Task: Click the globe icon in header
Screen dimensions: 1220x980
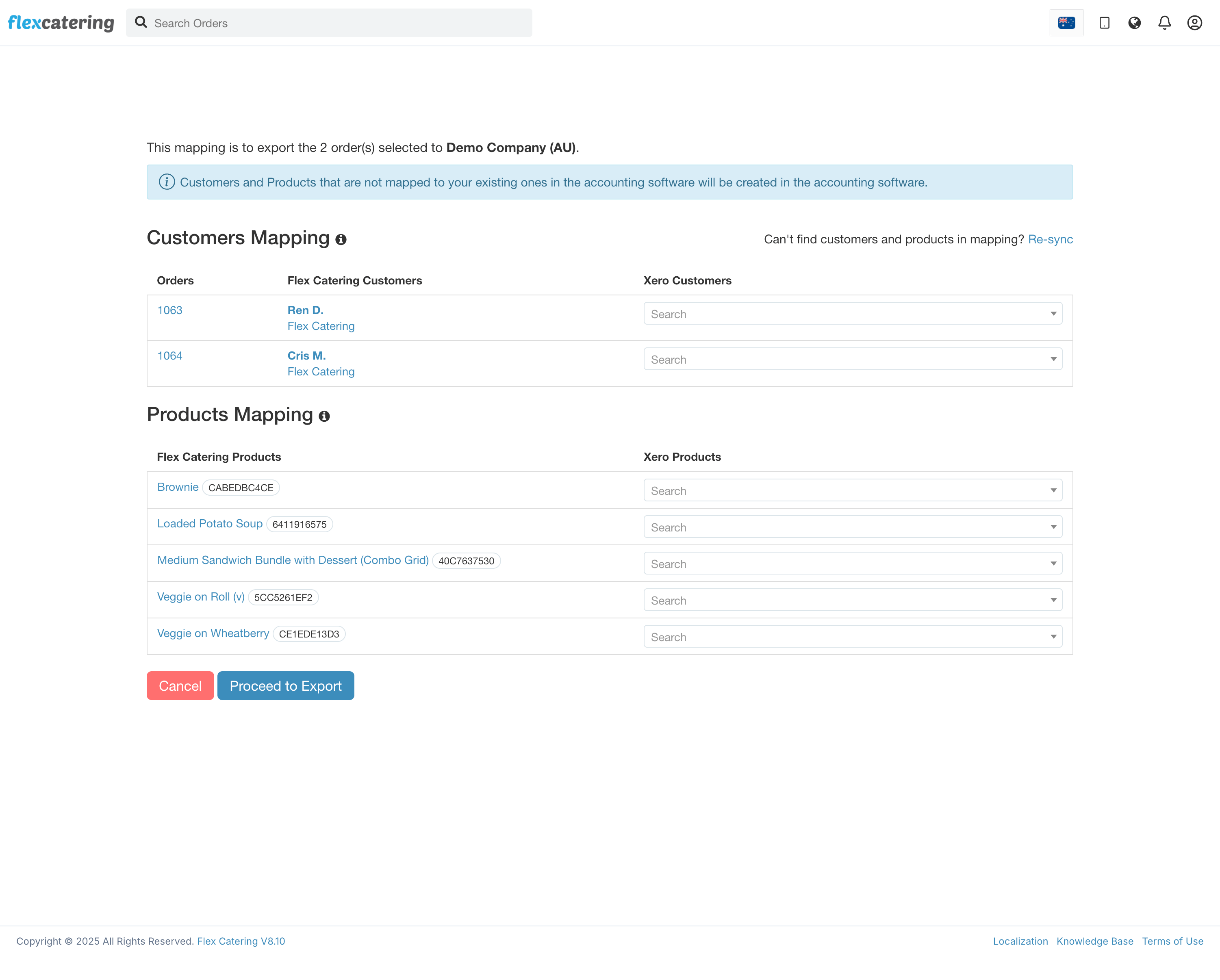Action: click(x=1134, y=23)
